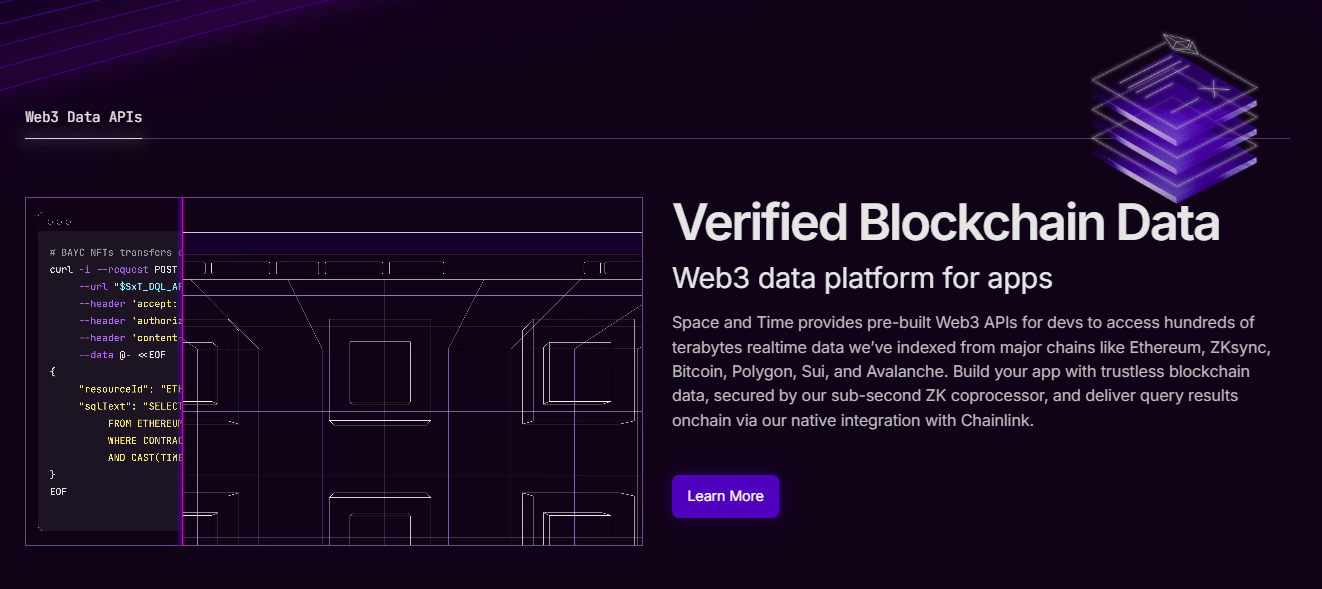Screen dimensions: 1322x589
Task: Click the window dots on the code panel
Action: pyautogui.click(x=59, y=221)
